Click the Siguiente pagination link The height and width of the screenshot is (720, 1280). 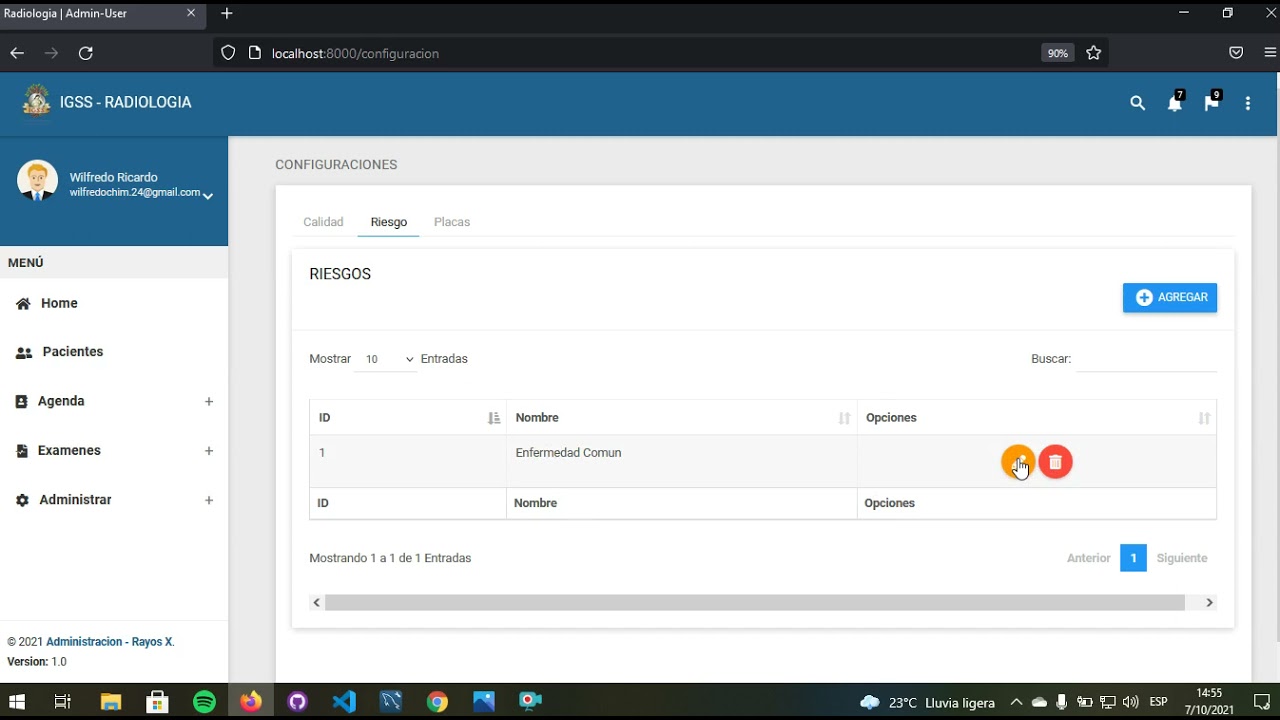pyautogui.click(x=1182, y=558)
